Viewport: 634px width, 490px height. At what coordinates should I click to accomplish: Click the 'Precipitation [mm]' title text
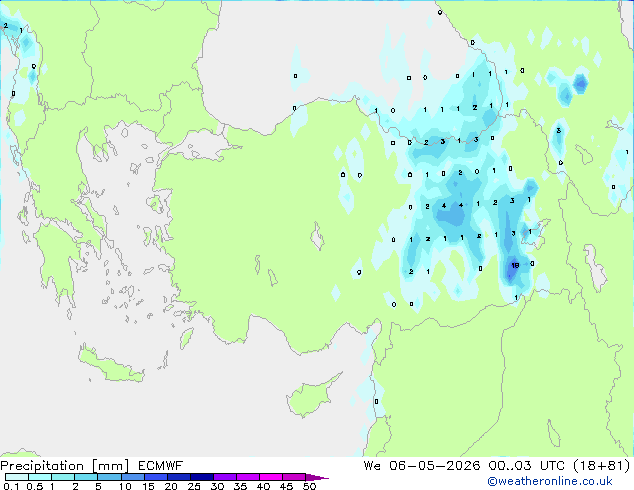(x=65, y=466)
